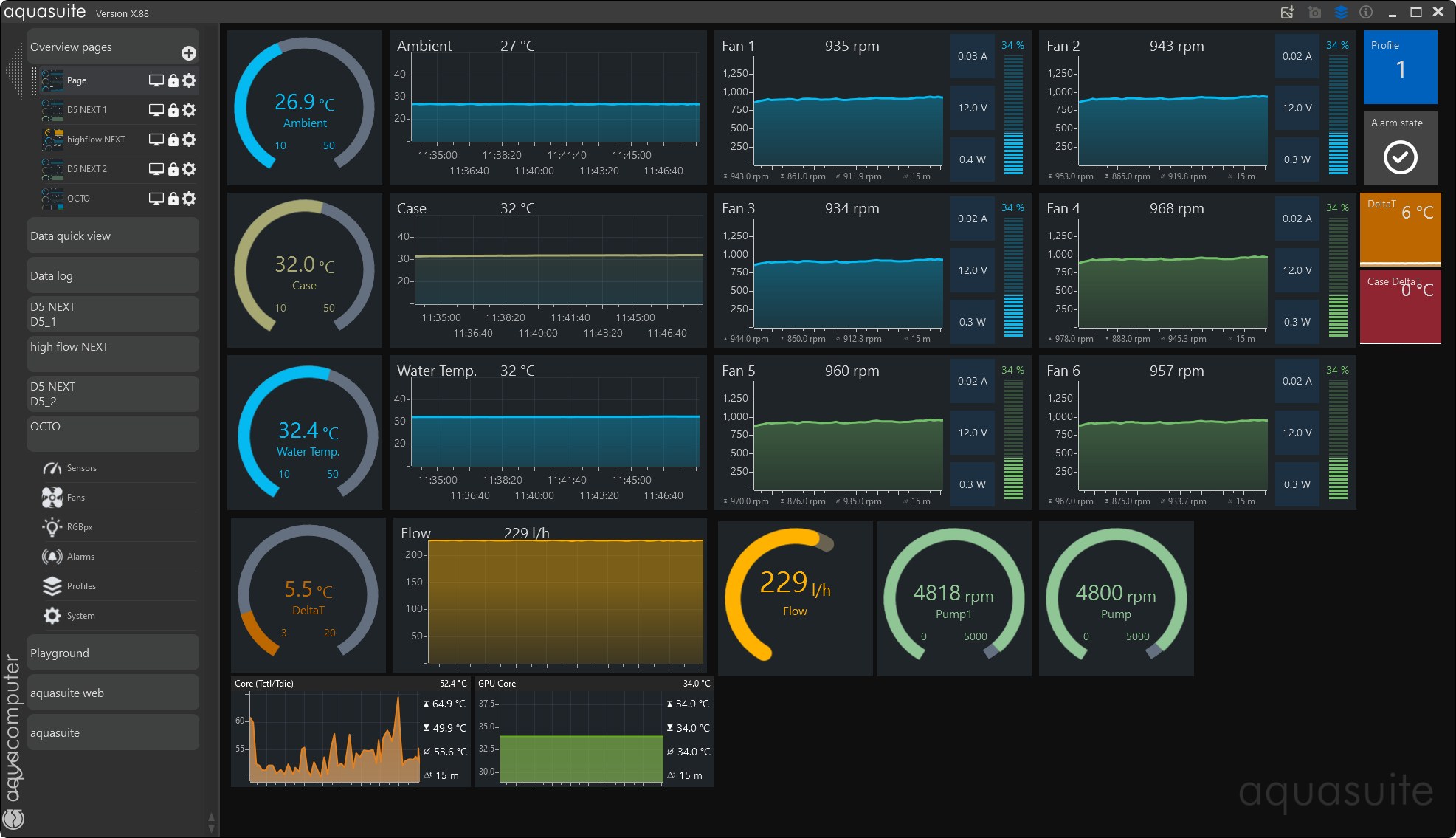
Task: Click the blue layers icon in the title bar
Action: click(x=1341, y=12)
